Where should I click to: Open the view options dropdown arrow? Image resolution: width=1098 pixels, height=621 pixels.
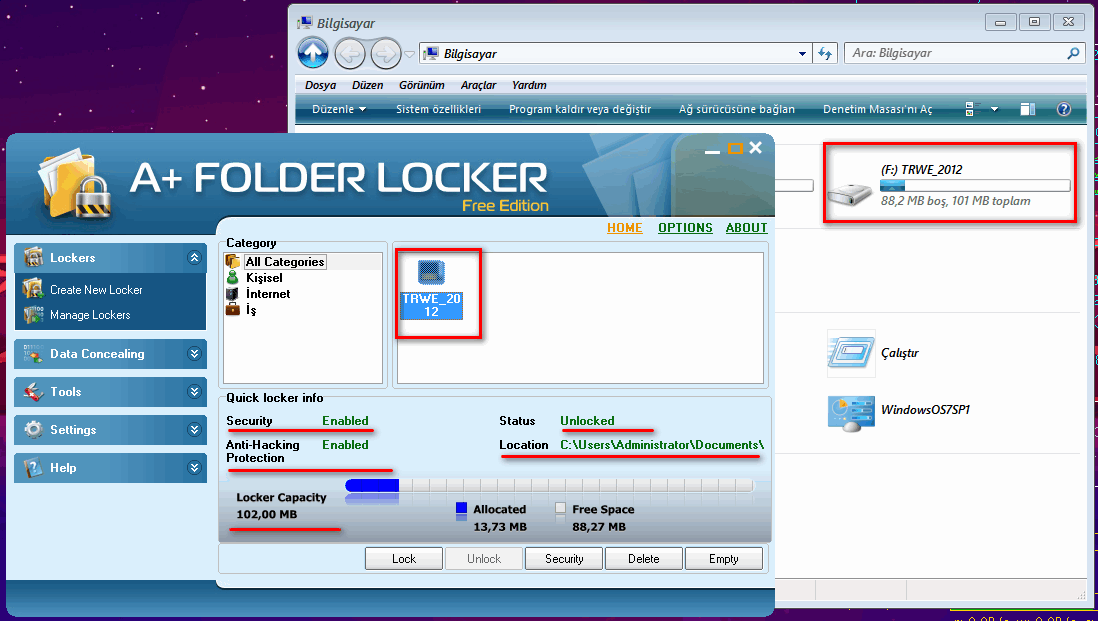tap(994, 109)
